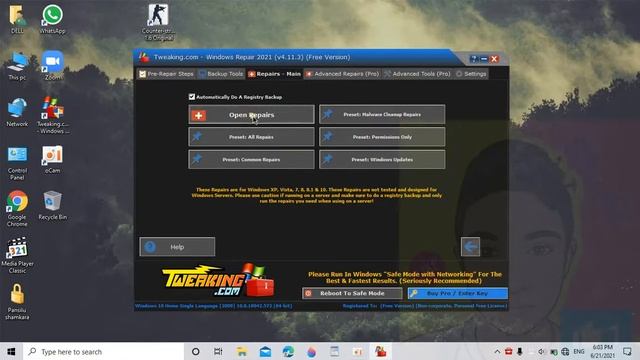
Task: Click the Windows Repair taskbar icon
Action: click(x=380, y=351)
